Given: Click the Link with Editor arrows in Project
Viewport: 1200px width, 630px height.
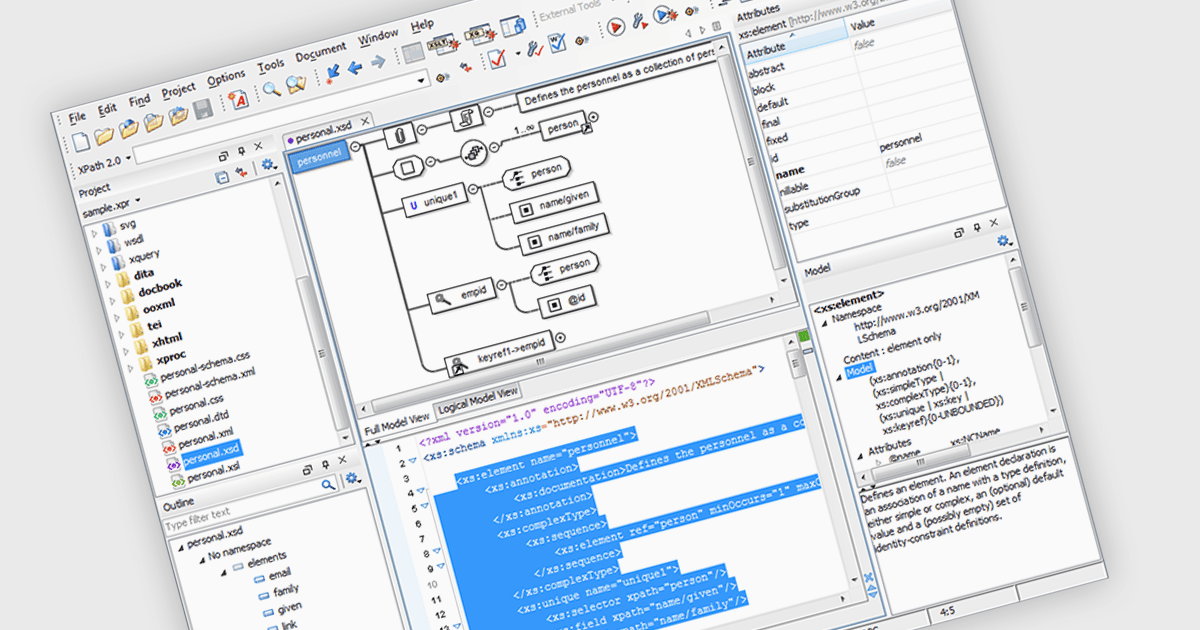Looking at the screenshot, I should point(241,173).
